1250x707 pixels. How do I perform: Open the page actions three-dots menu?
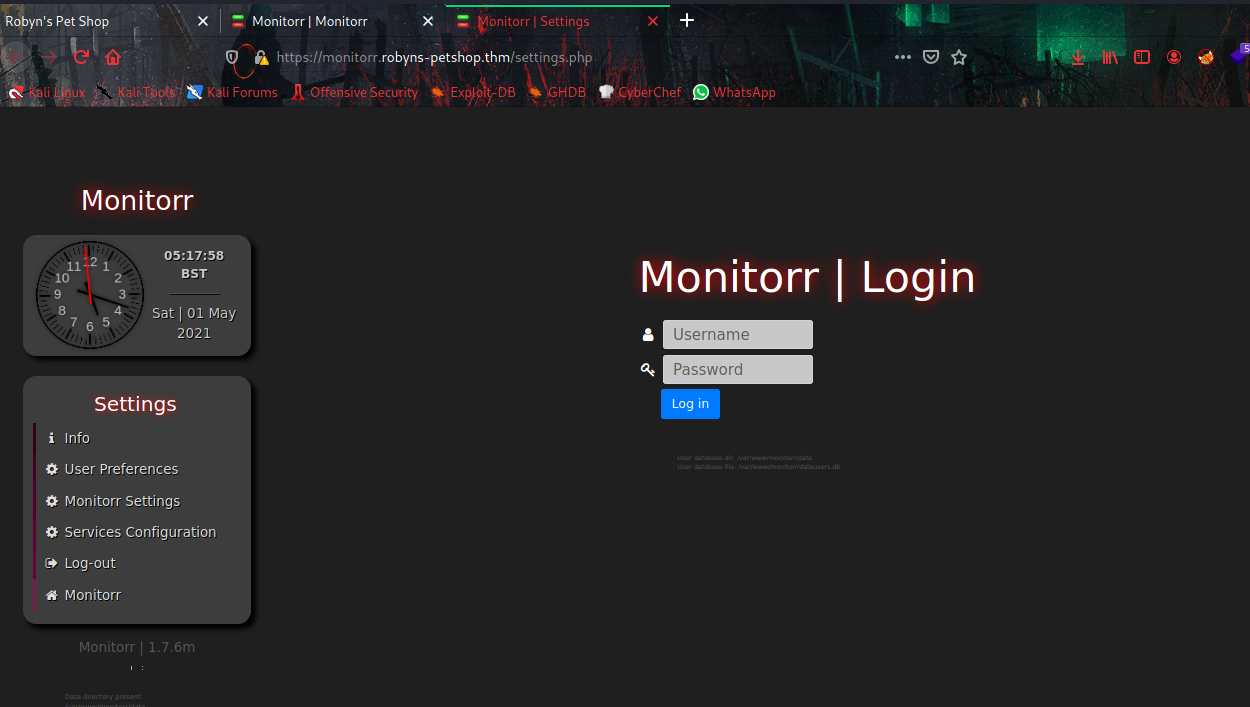click(903, 57)
